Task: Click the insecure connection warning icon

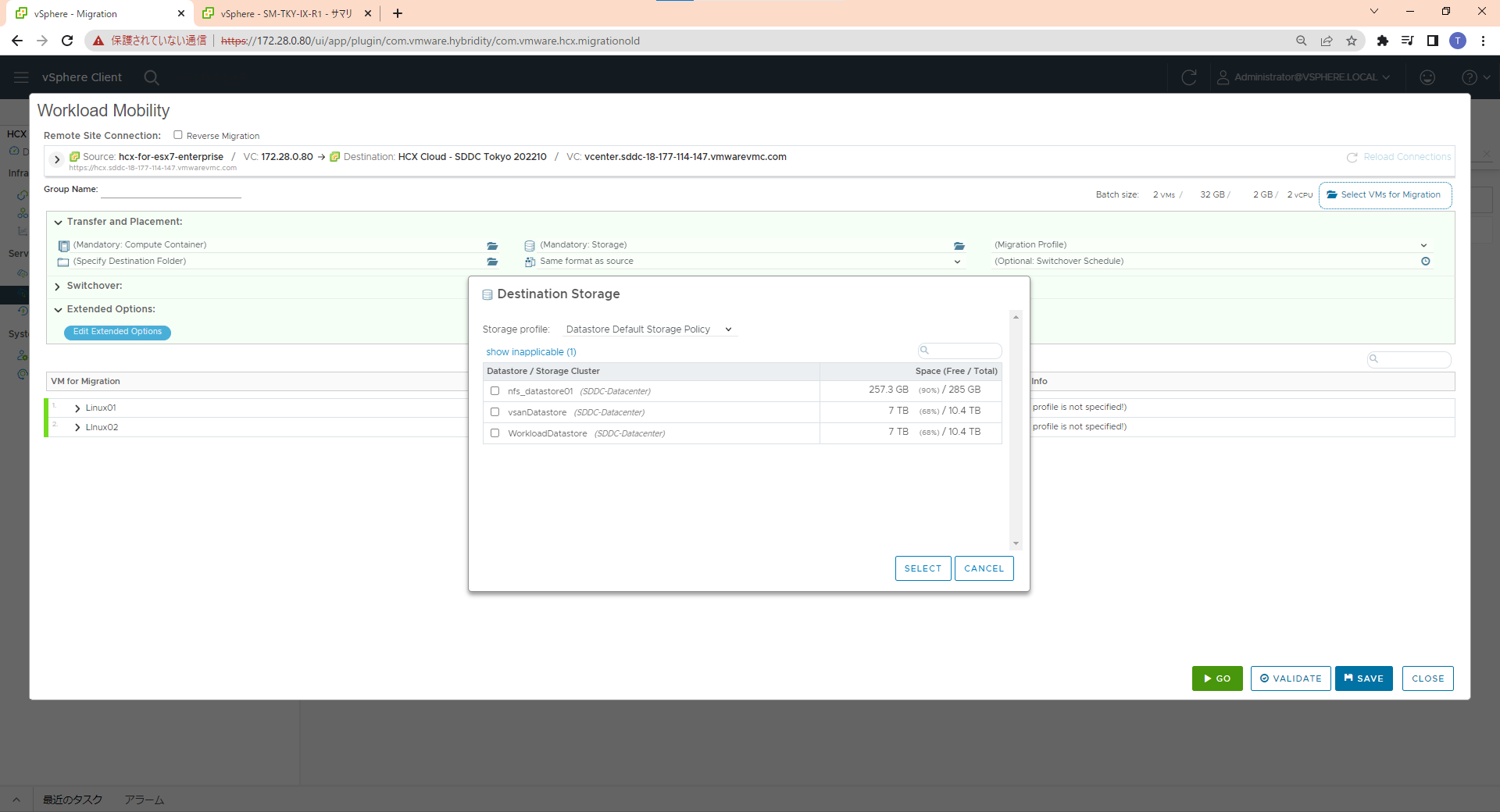Action: click(98, 41)
